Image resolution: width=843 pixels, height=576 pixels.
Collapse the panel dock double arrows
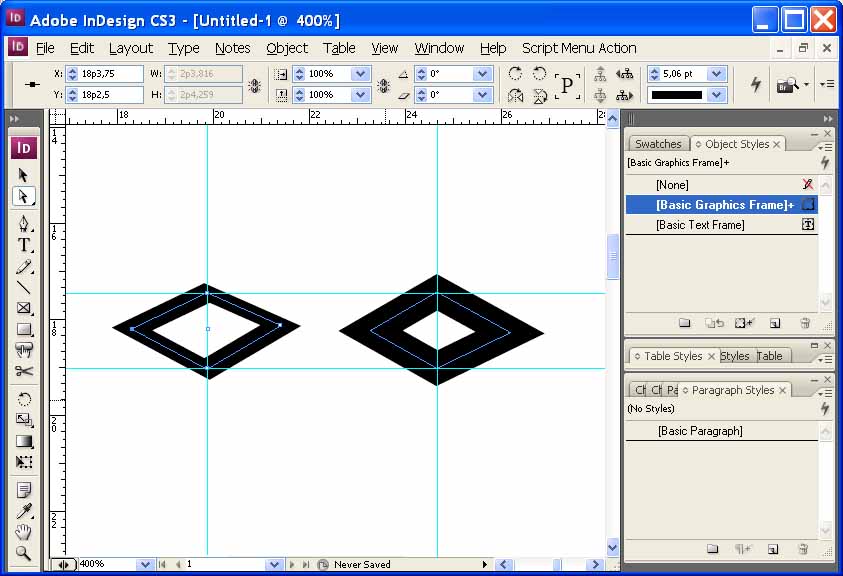(x=827, y=118)
